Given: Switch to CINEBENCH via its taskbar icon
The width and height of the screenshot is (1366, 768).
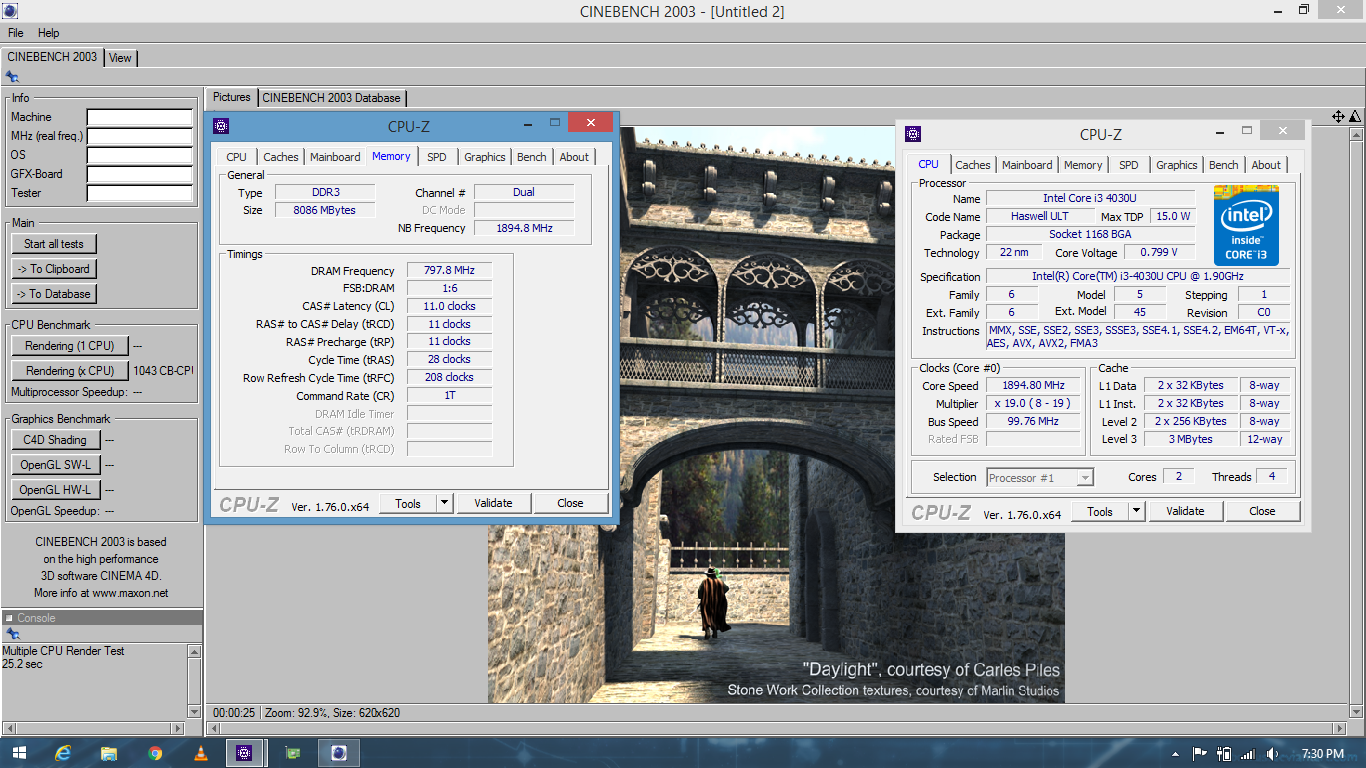Looking at the screenshot, I should pyautogui.click(x=339, y=753).
